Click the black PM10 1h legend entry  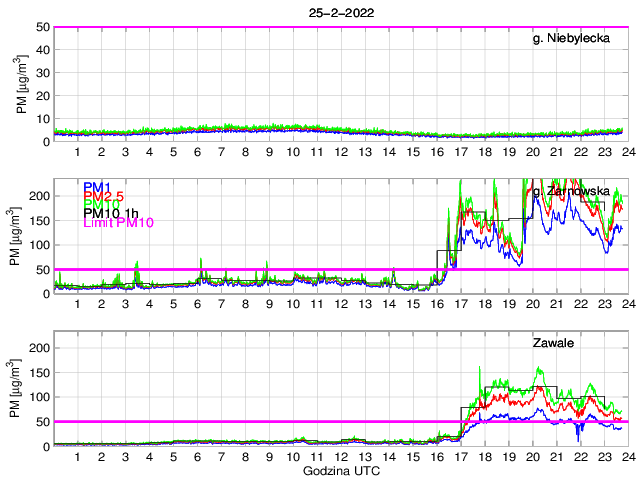pos(110,213)
